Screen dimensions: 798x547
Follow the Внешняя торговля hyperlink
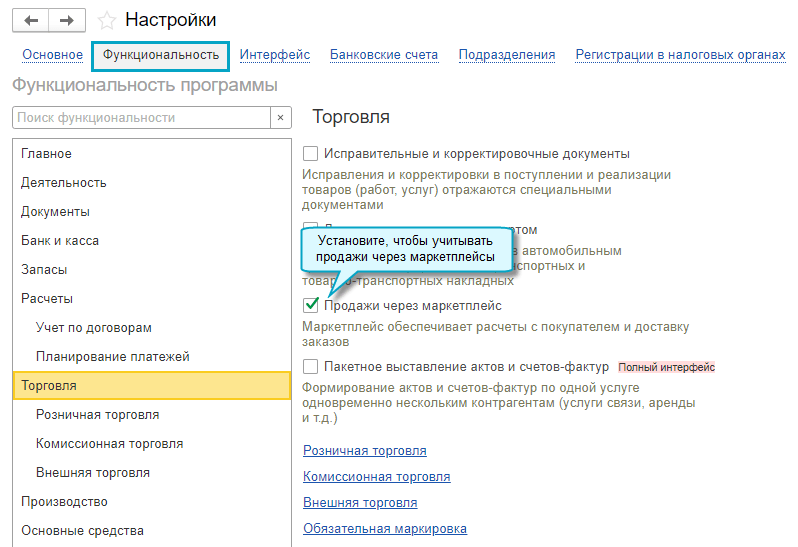[x=360, y=503]
